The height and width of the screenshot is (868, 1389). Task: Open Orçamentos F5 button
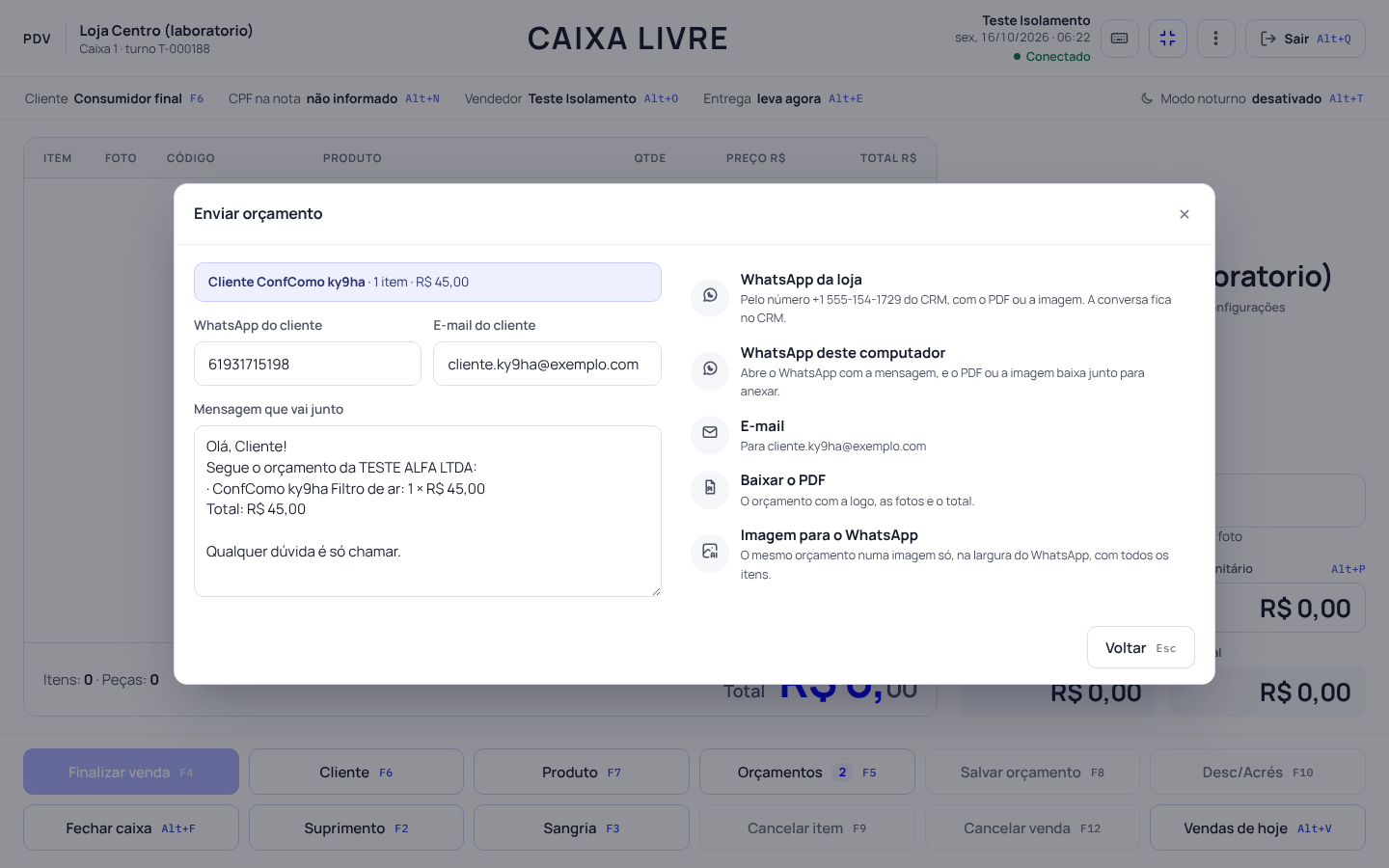[807, 772]
